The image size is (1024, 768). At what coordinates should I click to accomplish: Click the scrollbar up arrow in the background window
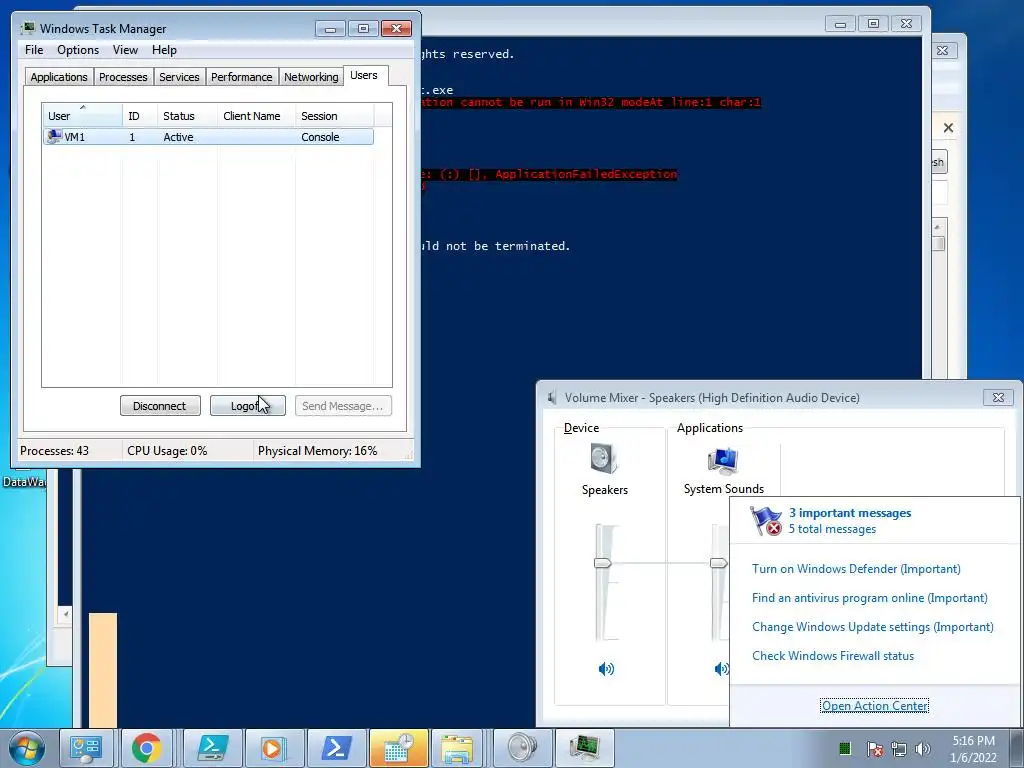(x=938, y=227)
